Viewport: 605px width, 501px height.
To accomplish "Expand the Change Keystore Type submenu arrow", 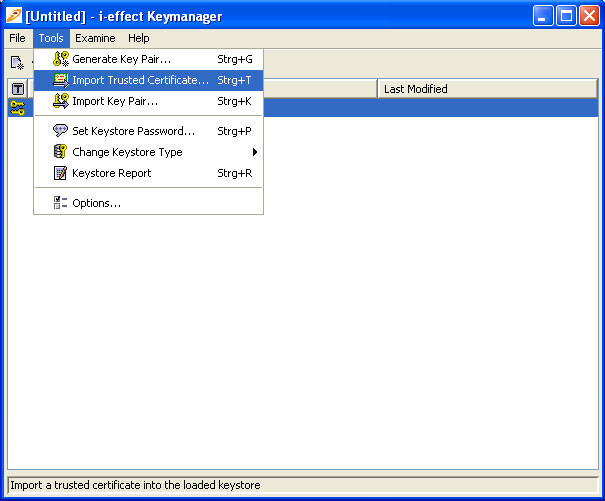I will point(255,152).
